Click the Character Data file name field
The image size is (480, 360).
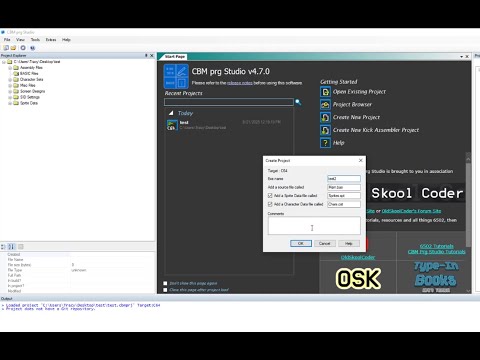pos(344,204)
